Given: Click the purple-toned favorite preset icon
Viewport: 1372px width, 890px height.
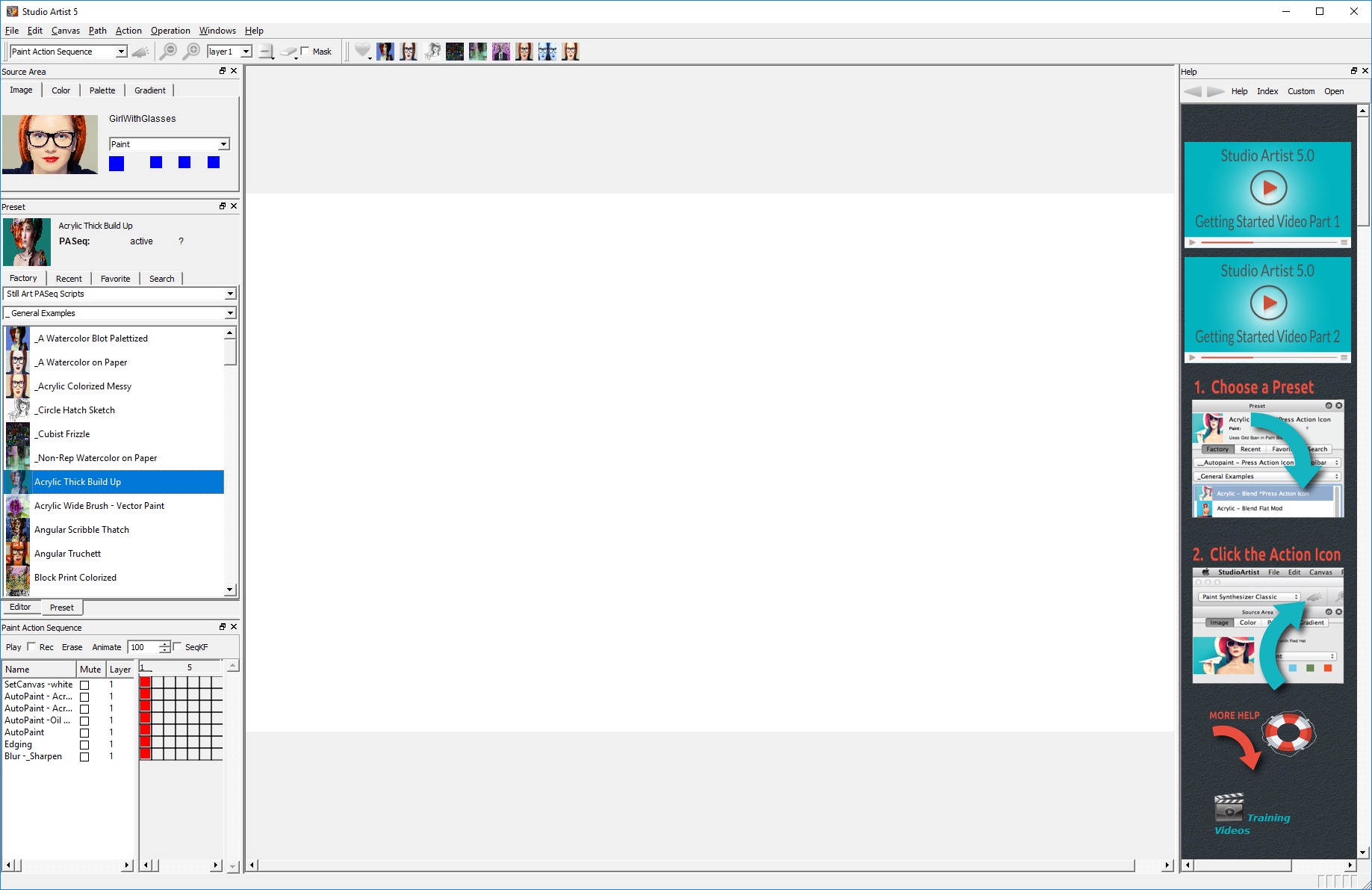Looking at the screenshot, I should click(x=501, y=52).
